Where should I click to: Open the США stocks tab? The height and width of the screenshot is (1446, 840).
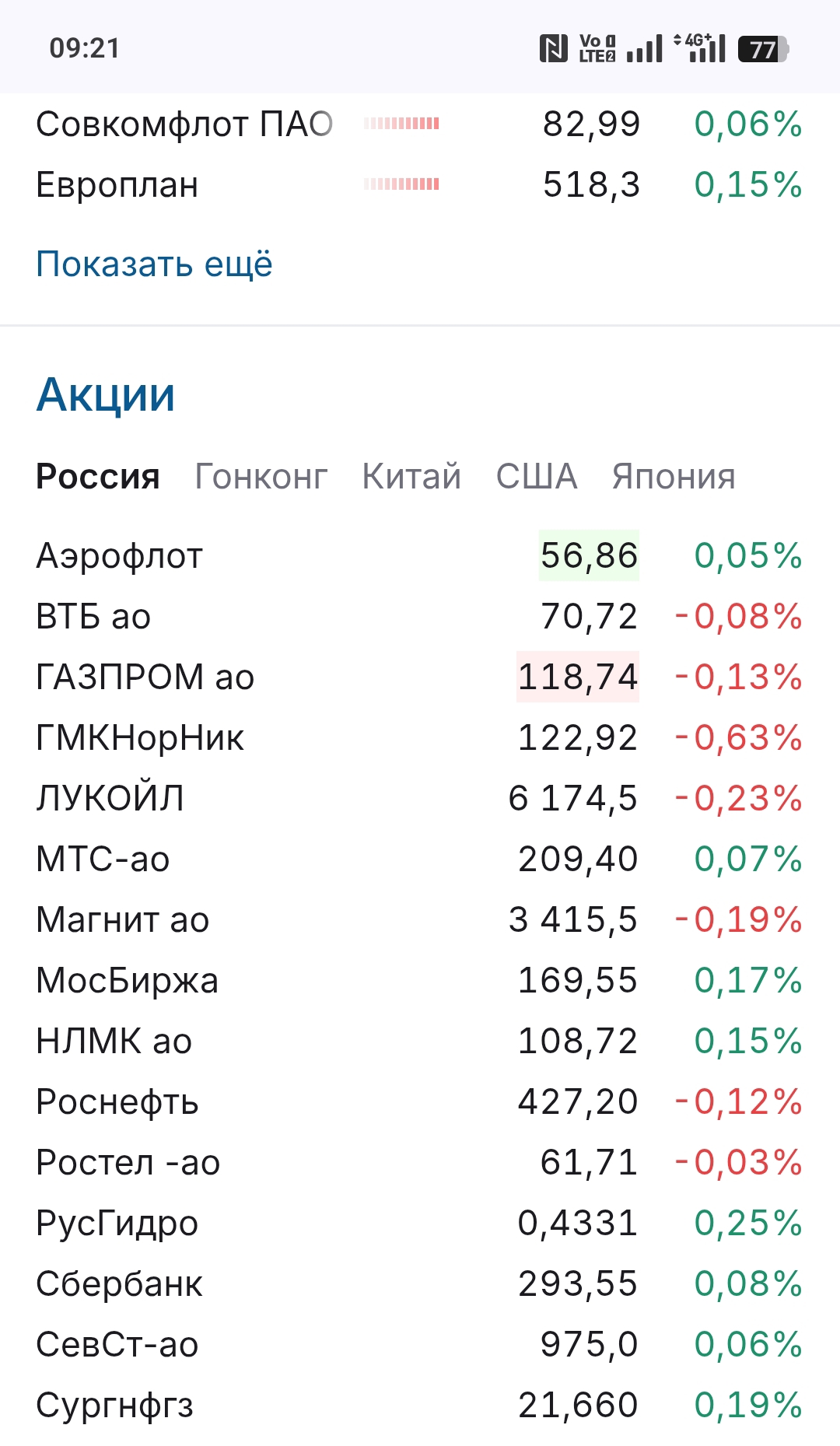click(537, 477)
